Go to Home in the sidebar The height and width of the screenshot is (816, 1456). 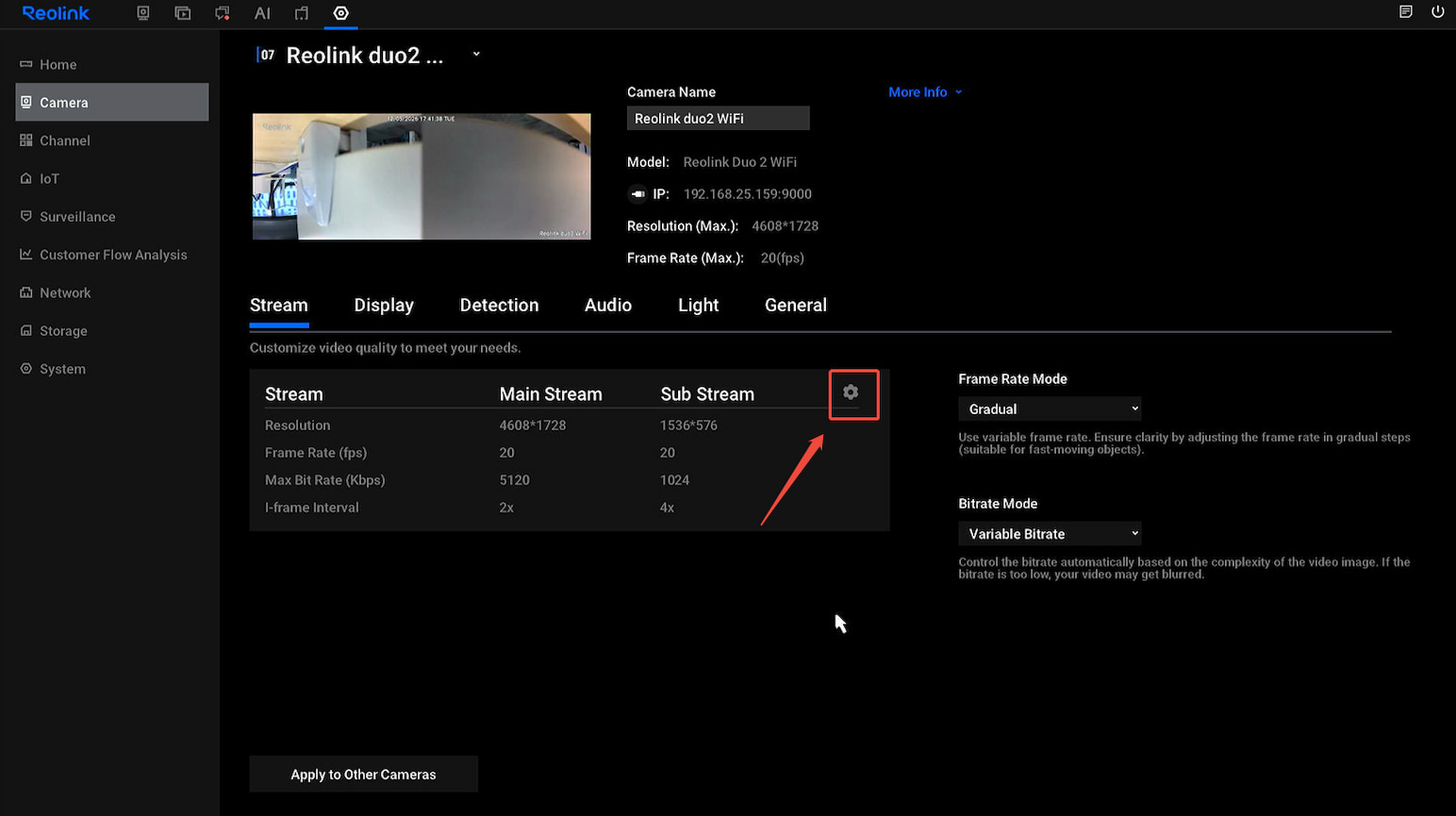pos(112,64)
